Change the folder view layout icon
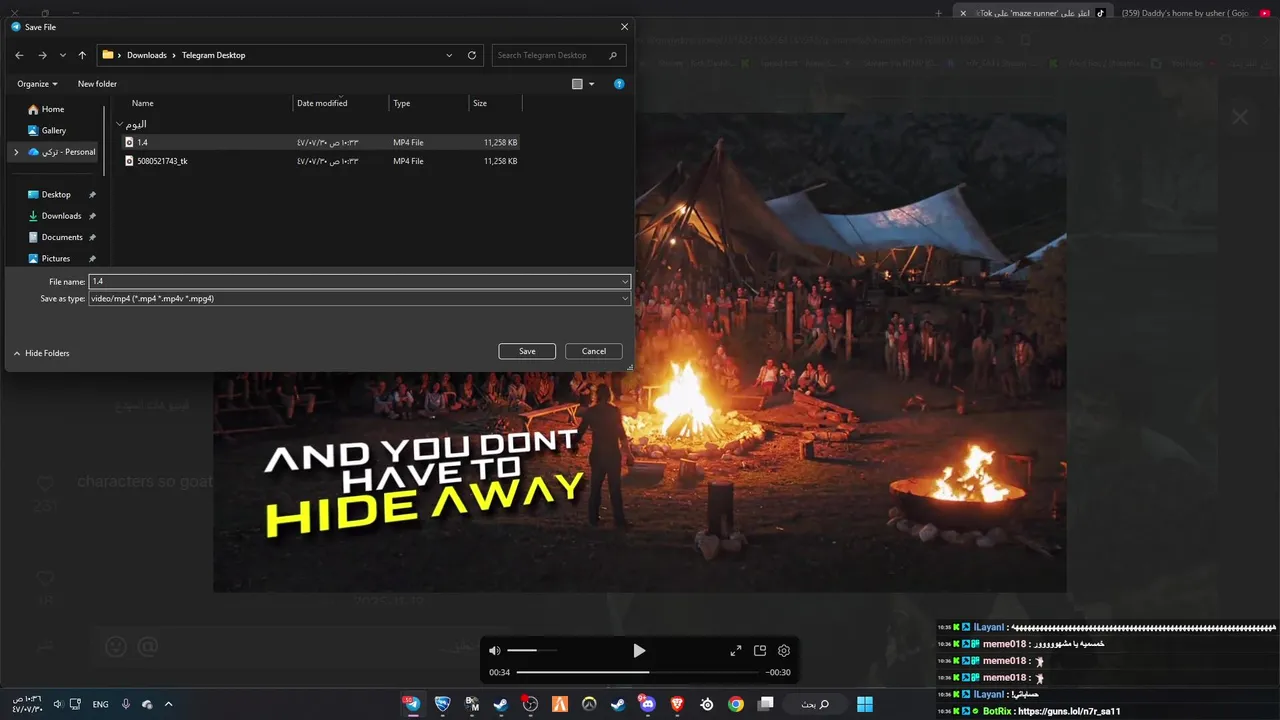1280x720 pixels. 577,84
